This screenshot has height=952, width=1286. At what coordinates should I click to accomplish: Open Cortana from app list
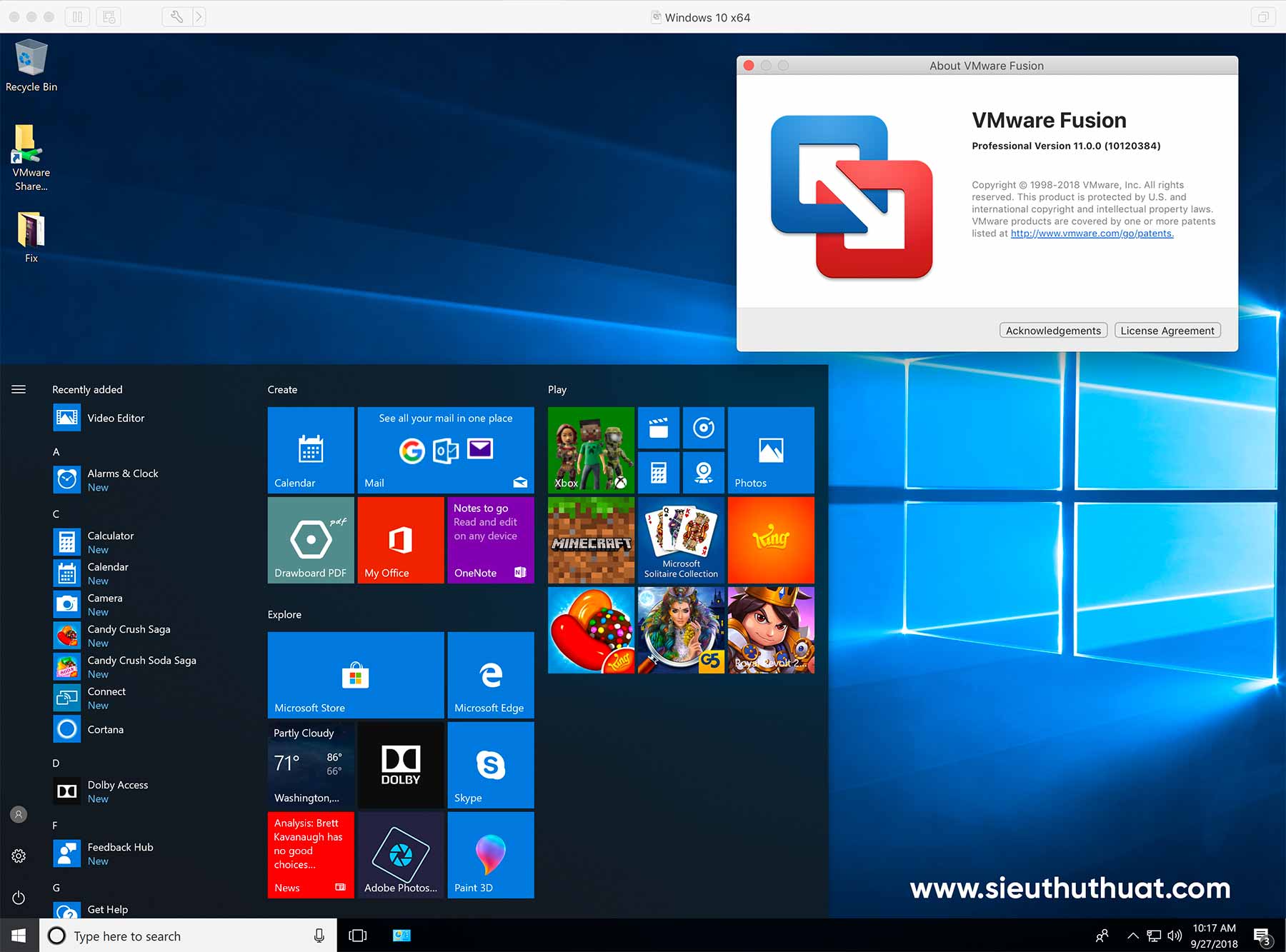(x=150, y=729)
